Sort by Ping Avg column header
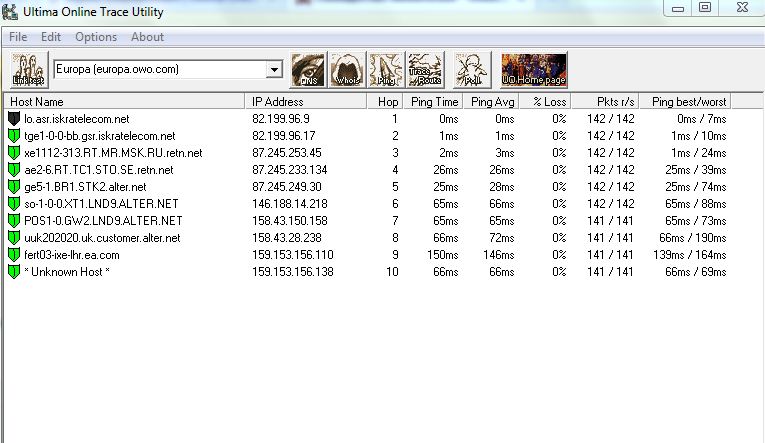Image resolution: width=765 pixels, height=443 pixels. (x=492, y=101)
